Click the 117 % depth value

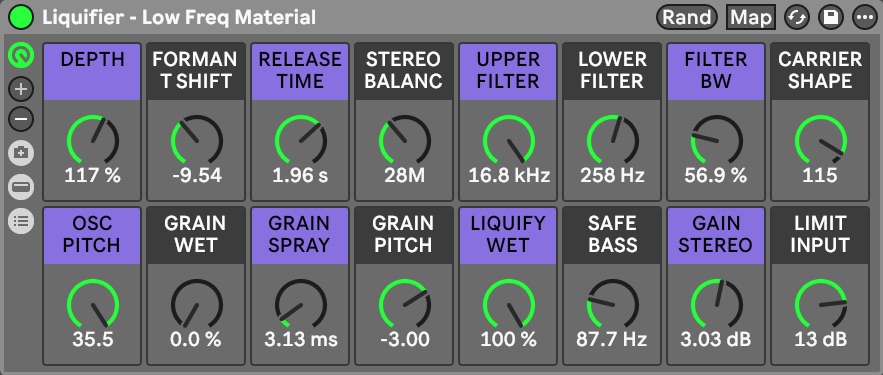[x=92, y=176]
